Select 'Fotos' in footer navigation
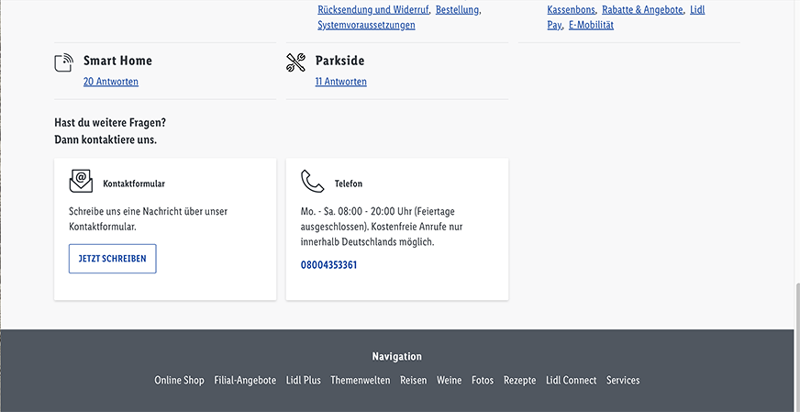 tap(483, 380)
